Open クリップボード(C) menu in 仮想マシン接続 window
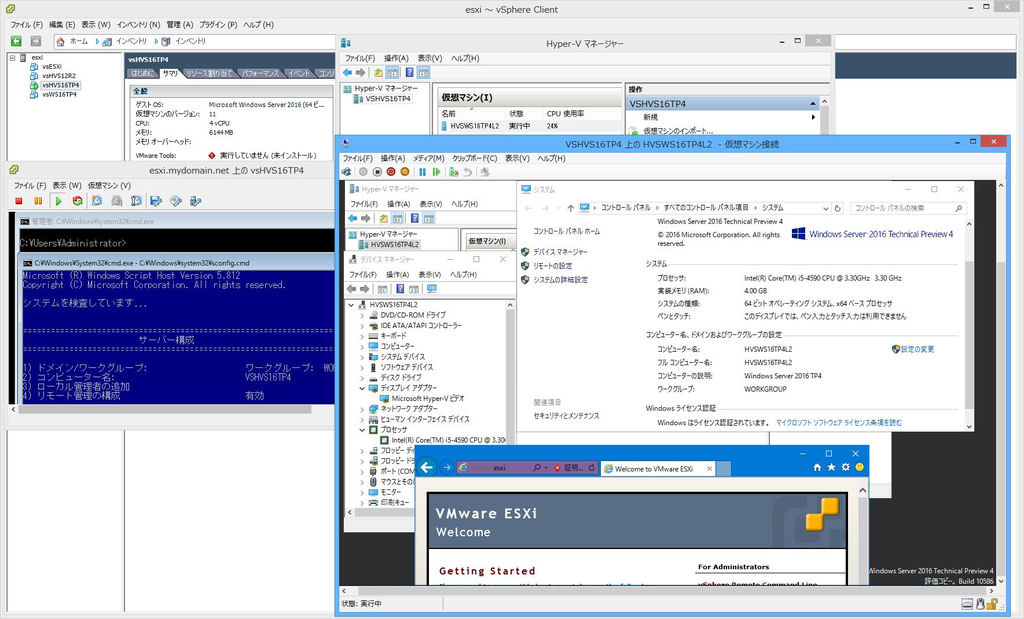 tap(475, 158)
